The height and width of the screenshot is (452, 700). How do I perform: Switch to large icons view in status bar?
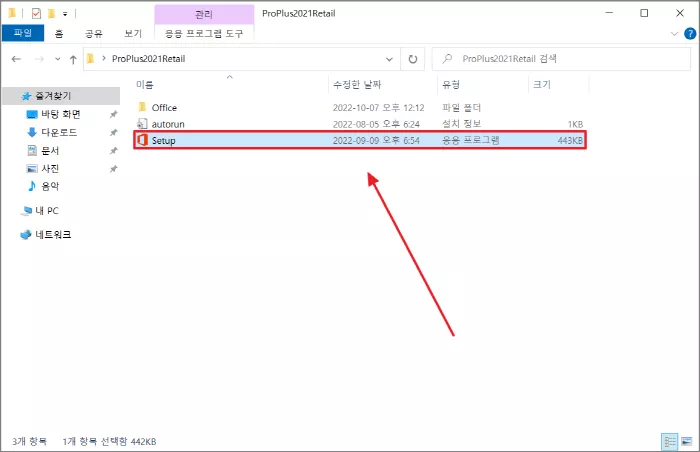[687, 442]
